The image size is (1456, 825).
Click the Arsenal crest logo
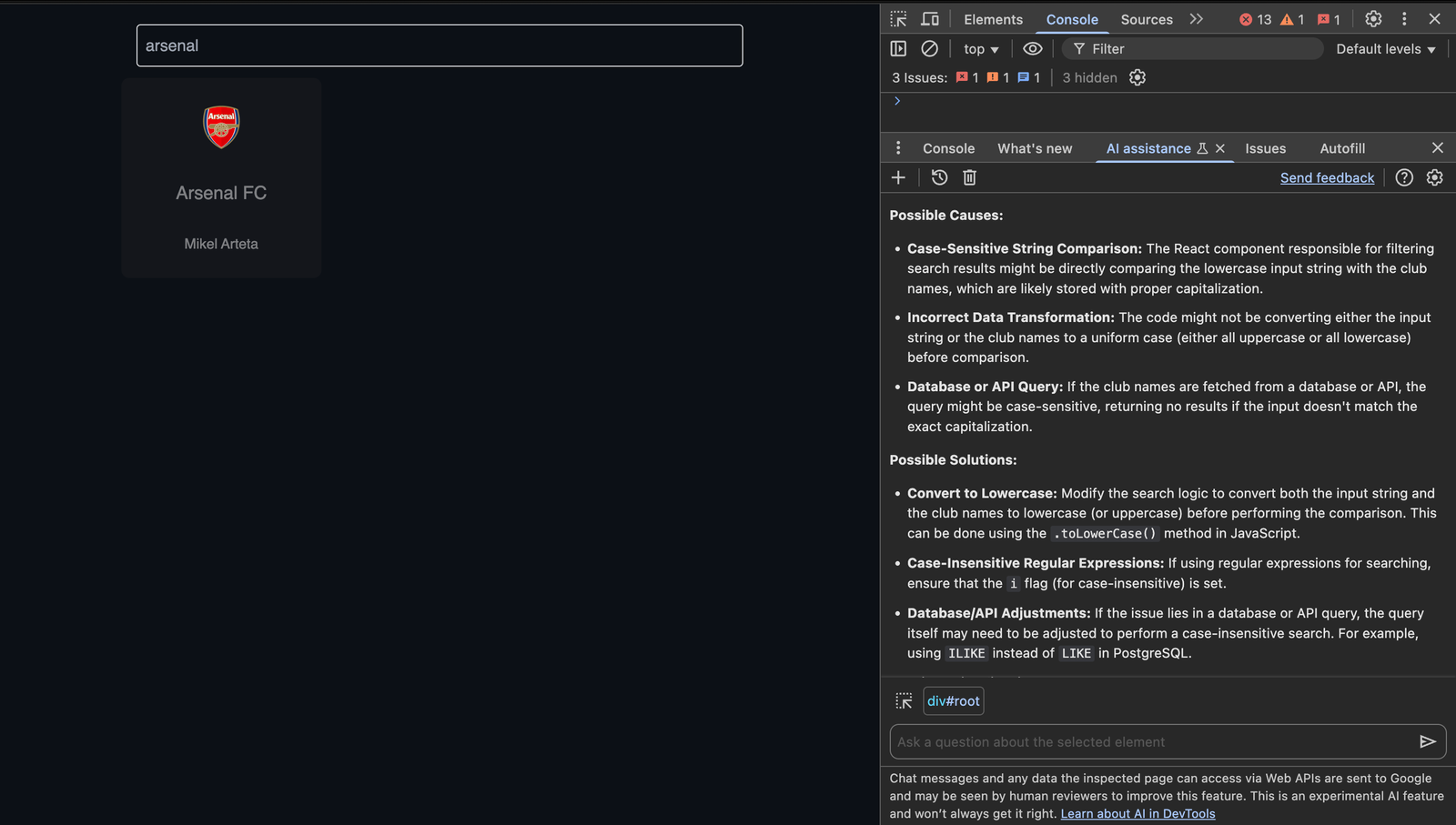(x=221, y=126)
